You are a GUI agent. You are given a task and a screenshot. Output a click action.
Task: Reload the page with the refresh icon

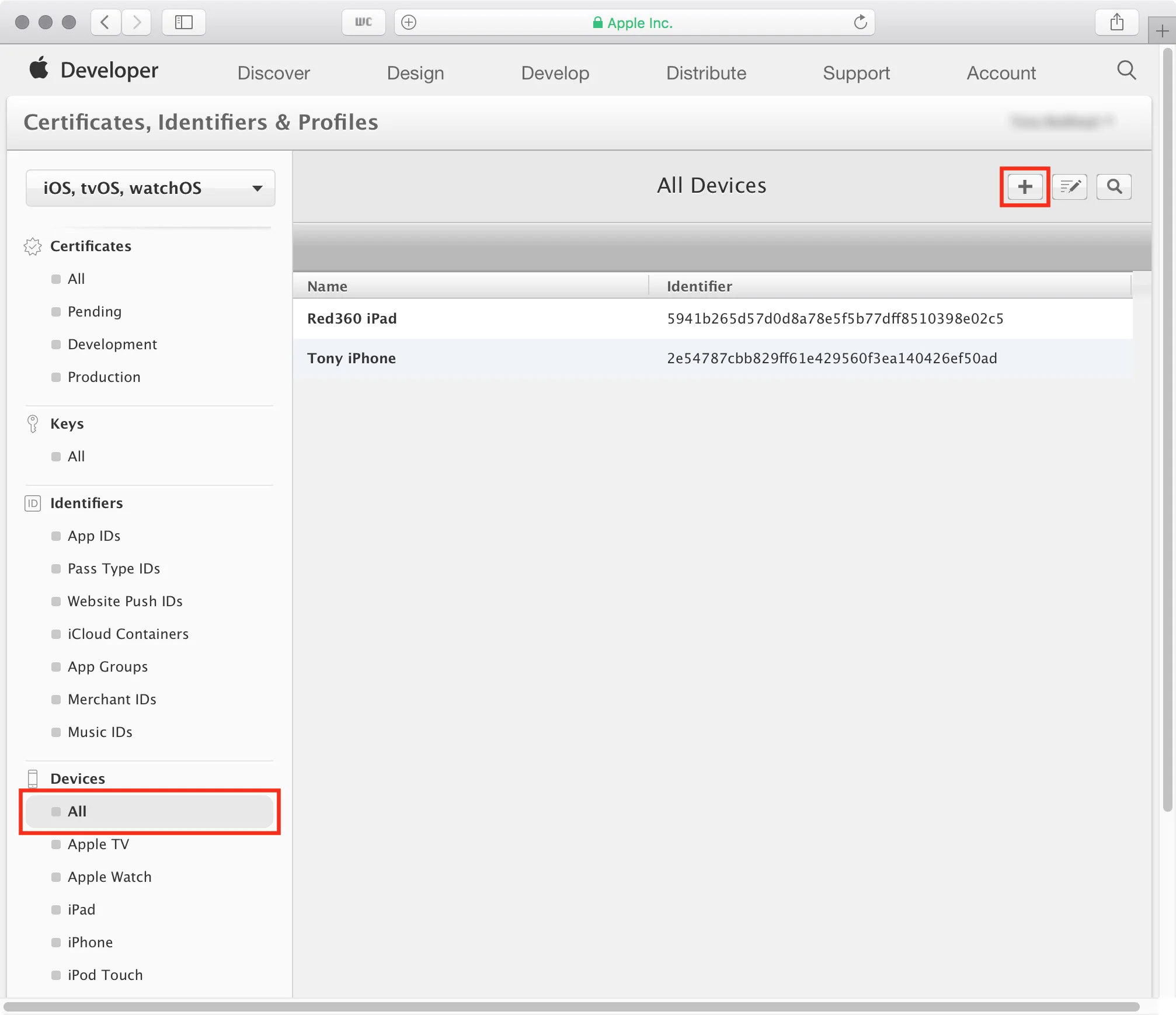[x=860, y=22]
